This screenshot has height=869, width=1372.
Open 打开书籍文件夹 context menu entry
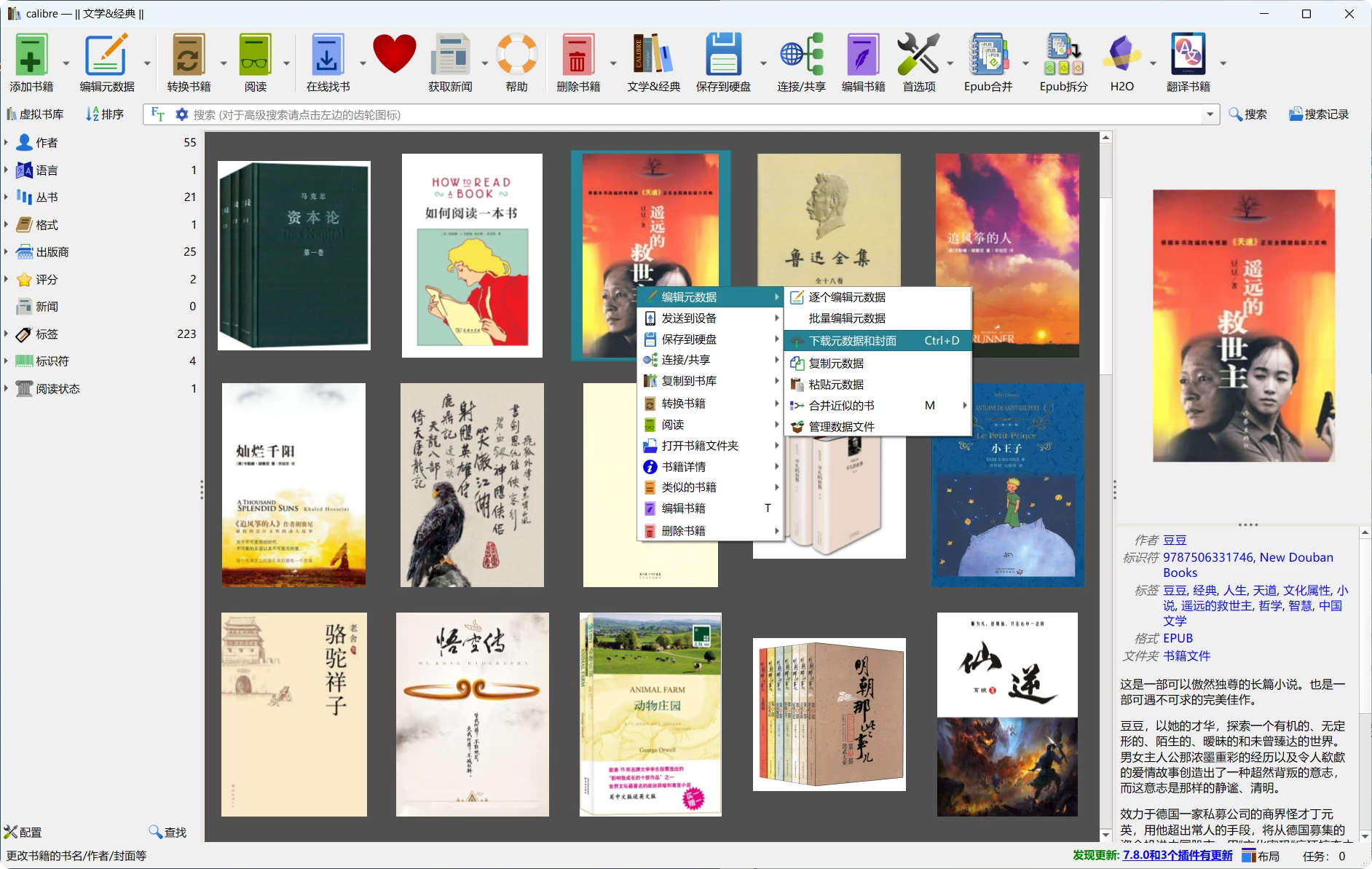711,446
